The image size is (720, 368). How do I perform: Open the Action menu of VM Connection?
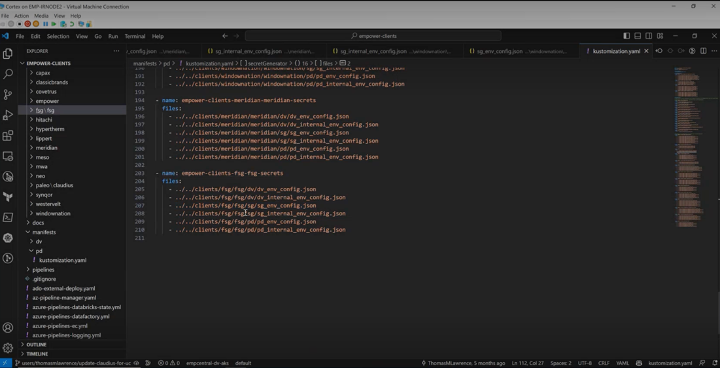point(22,16)
